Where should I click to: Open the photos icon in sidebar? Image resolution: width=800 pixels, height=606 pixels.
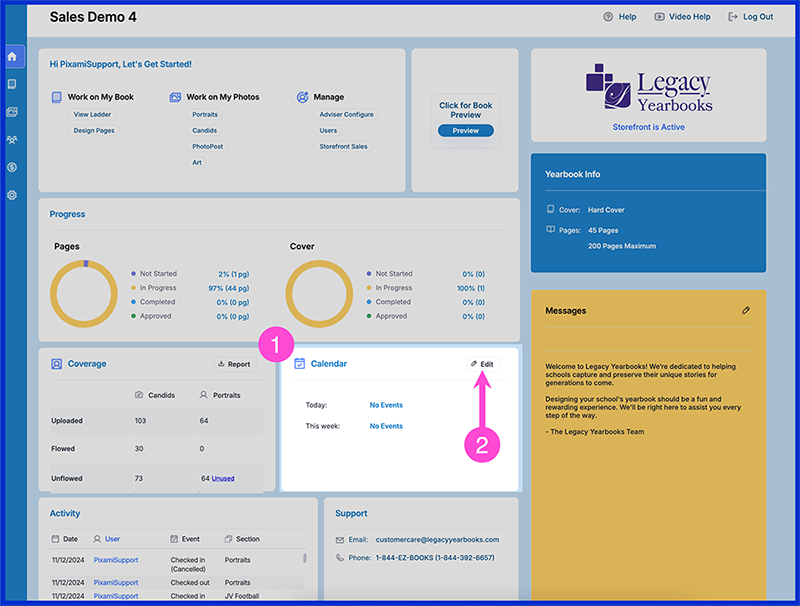[x=12, y=112]
